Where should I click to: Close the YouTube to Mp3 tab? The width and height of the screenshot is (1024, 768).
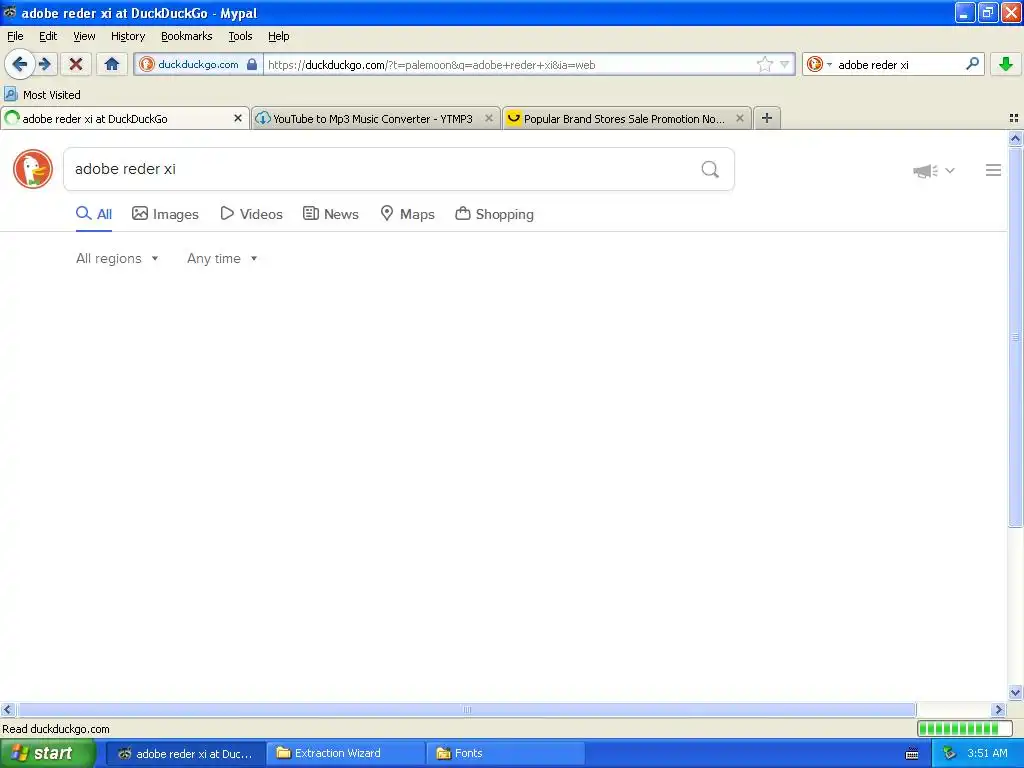click(x=488, y=118)
